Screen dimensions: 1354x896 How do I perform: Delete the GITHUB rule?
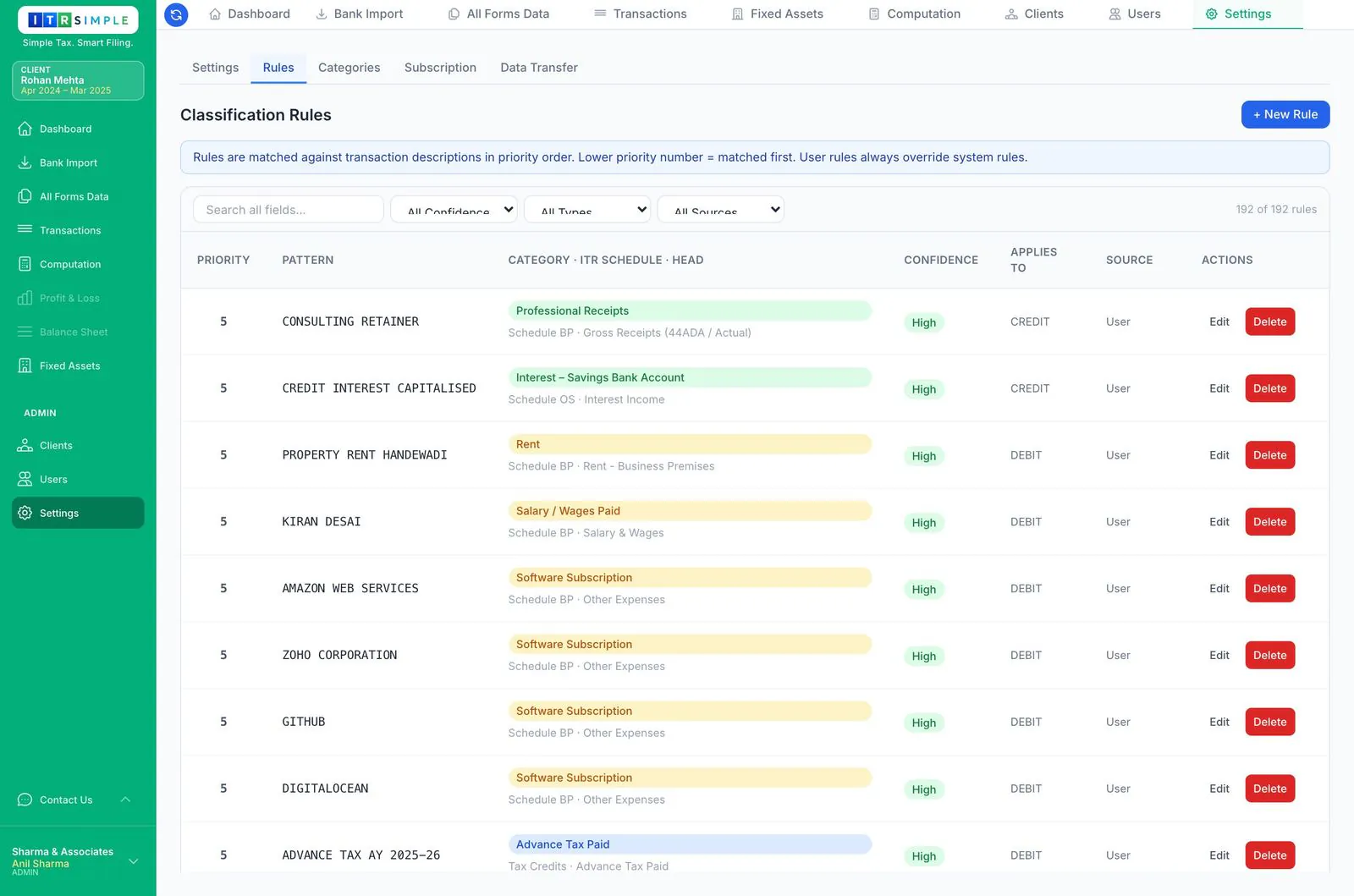1269,723
